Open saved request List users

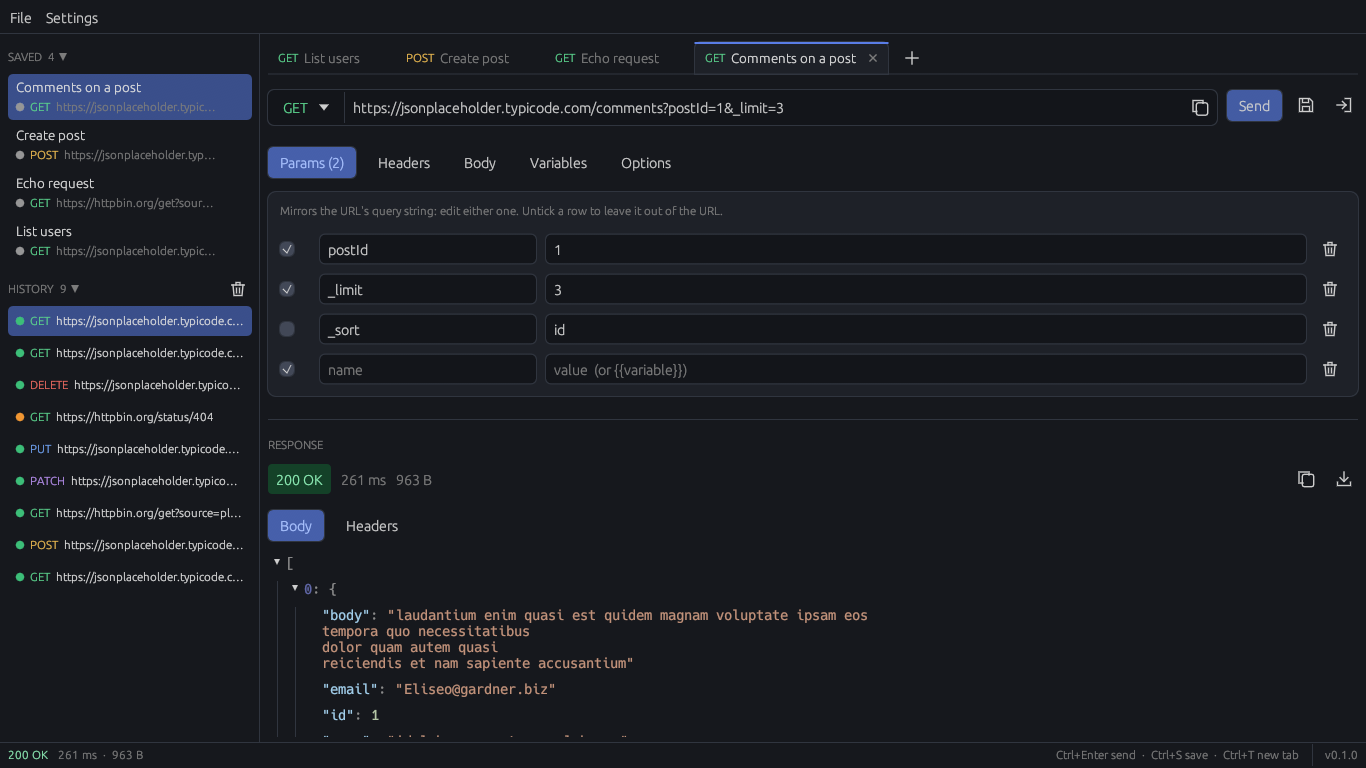130,241
